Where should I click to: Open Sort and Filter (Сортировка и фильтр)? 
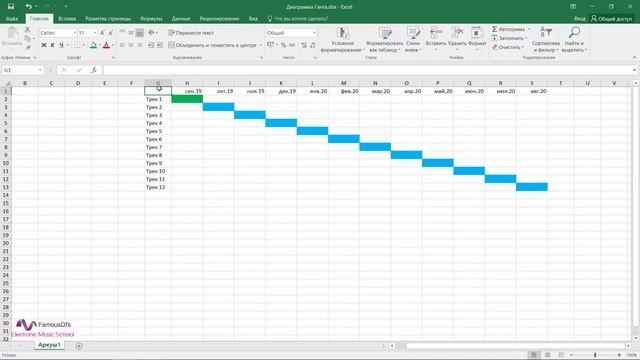tap(546, 40)
